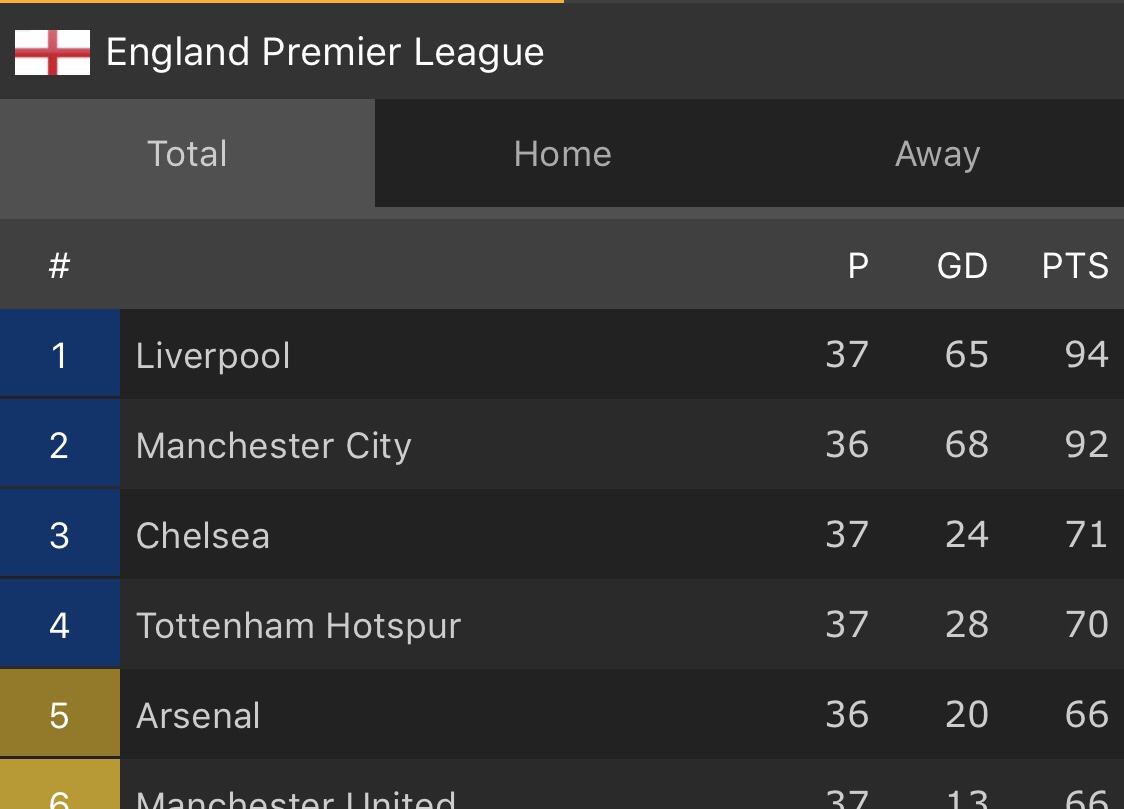This screenshot has height=809, width=1124.
Task: Open Arsenal team row
Action: pyautogui.click(x=562, y=714)
